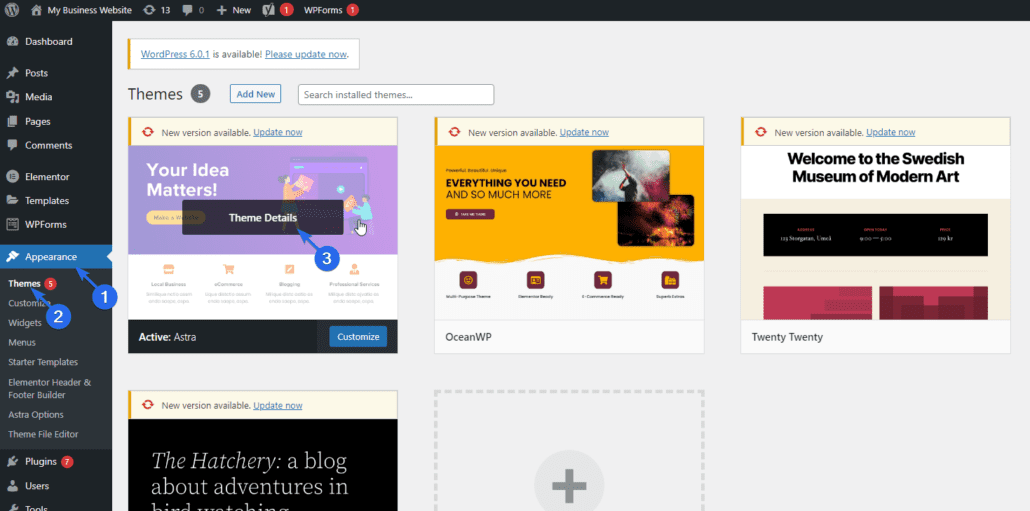Open the Customize submenu item
The image size is (1030, 511).
30,303
